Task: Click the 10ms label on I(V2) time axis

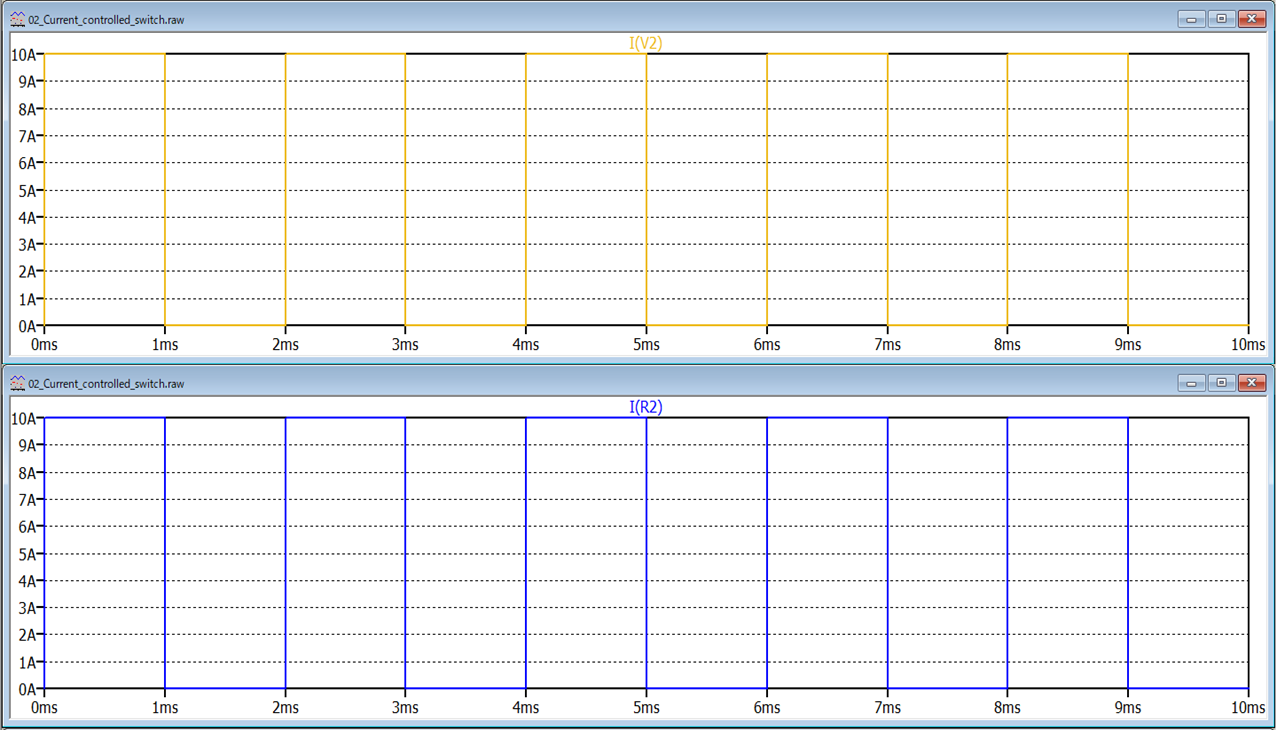Action: pos(1247,345)
